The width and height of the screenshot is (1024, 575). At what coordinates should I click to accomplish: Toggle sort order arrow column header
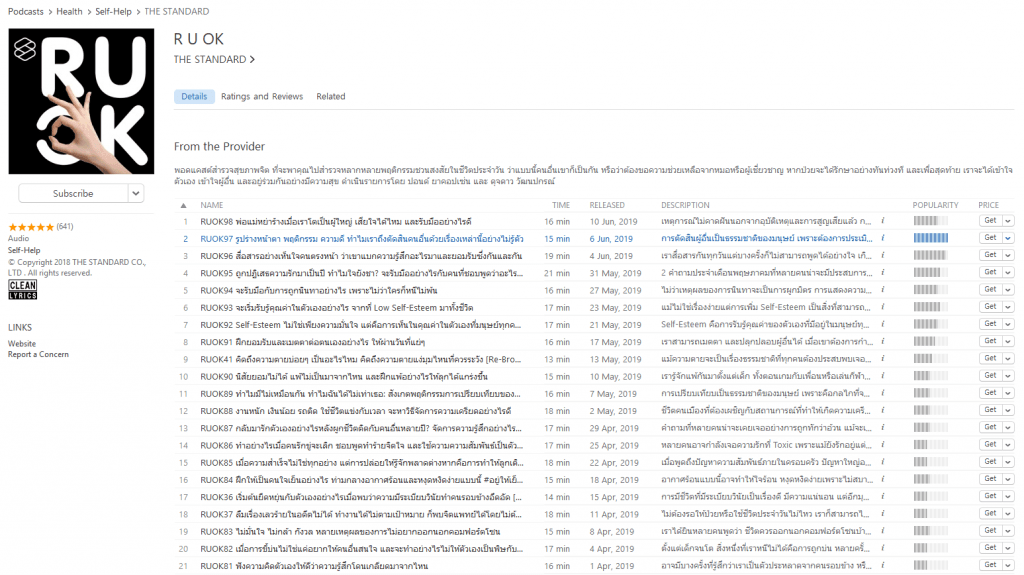click(184, 205)
